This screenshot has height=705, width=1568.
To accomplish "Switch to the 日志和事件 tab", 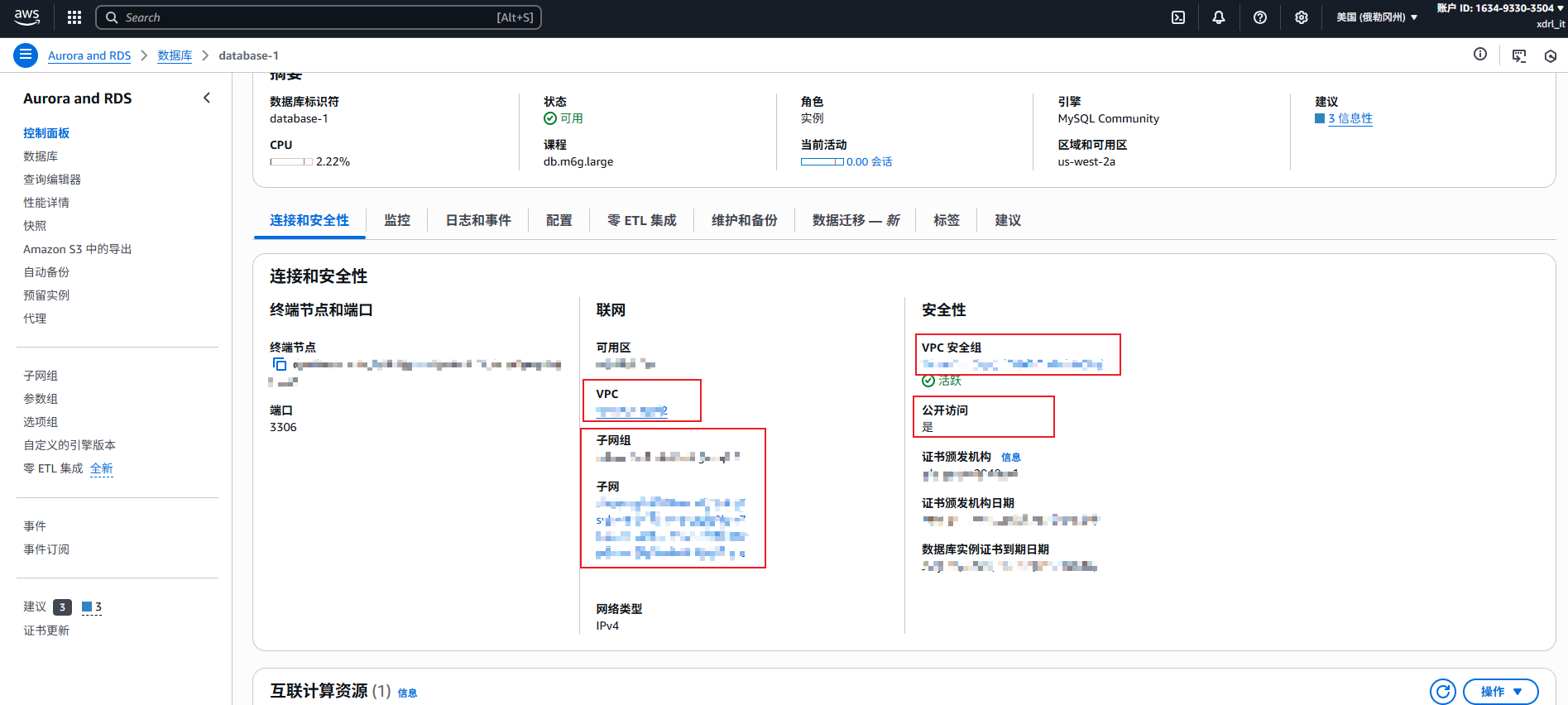I will [478, 220].
